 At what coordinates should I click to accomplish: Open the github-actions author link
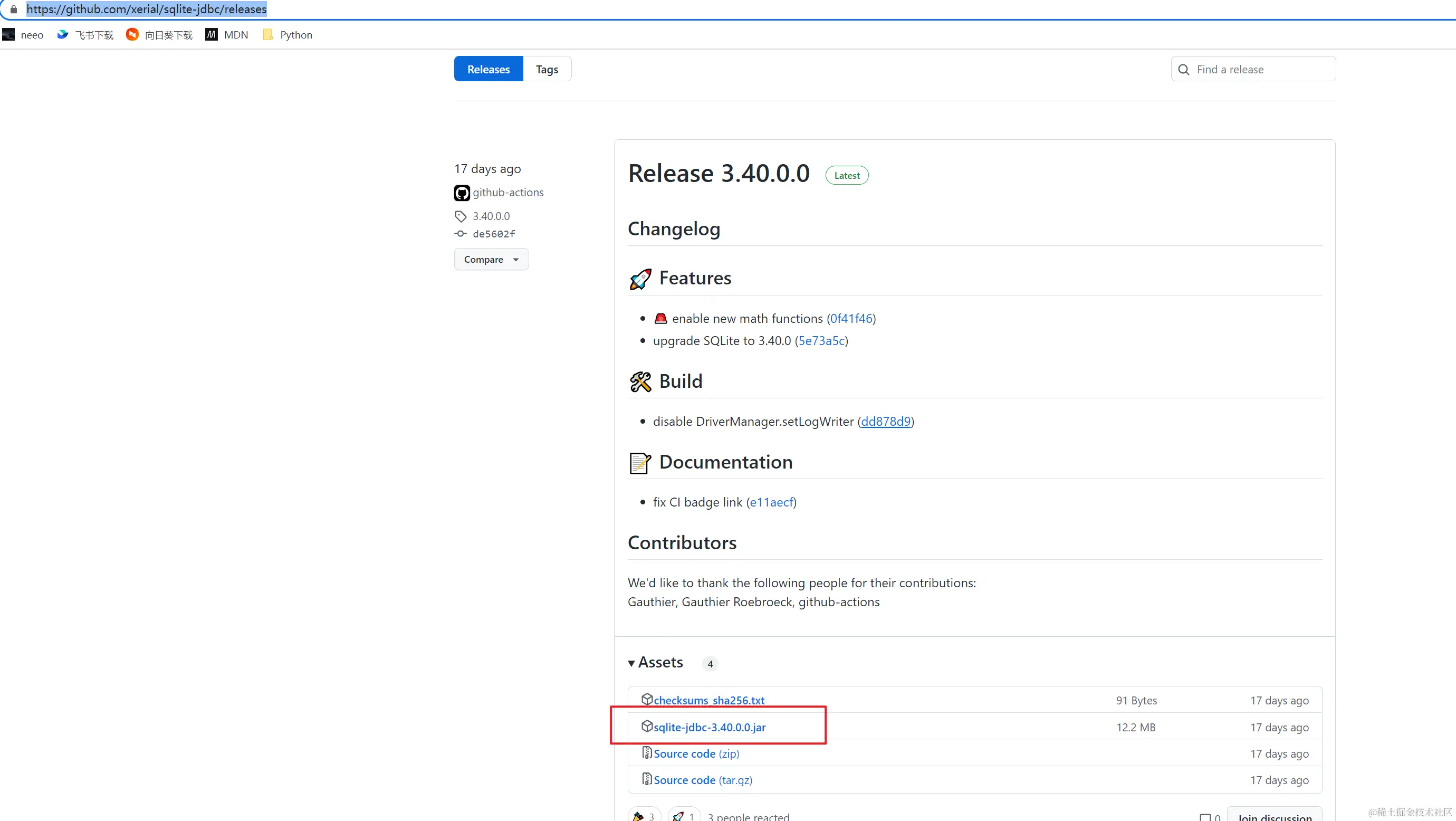[x=508, y=192]
